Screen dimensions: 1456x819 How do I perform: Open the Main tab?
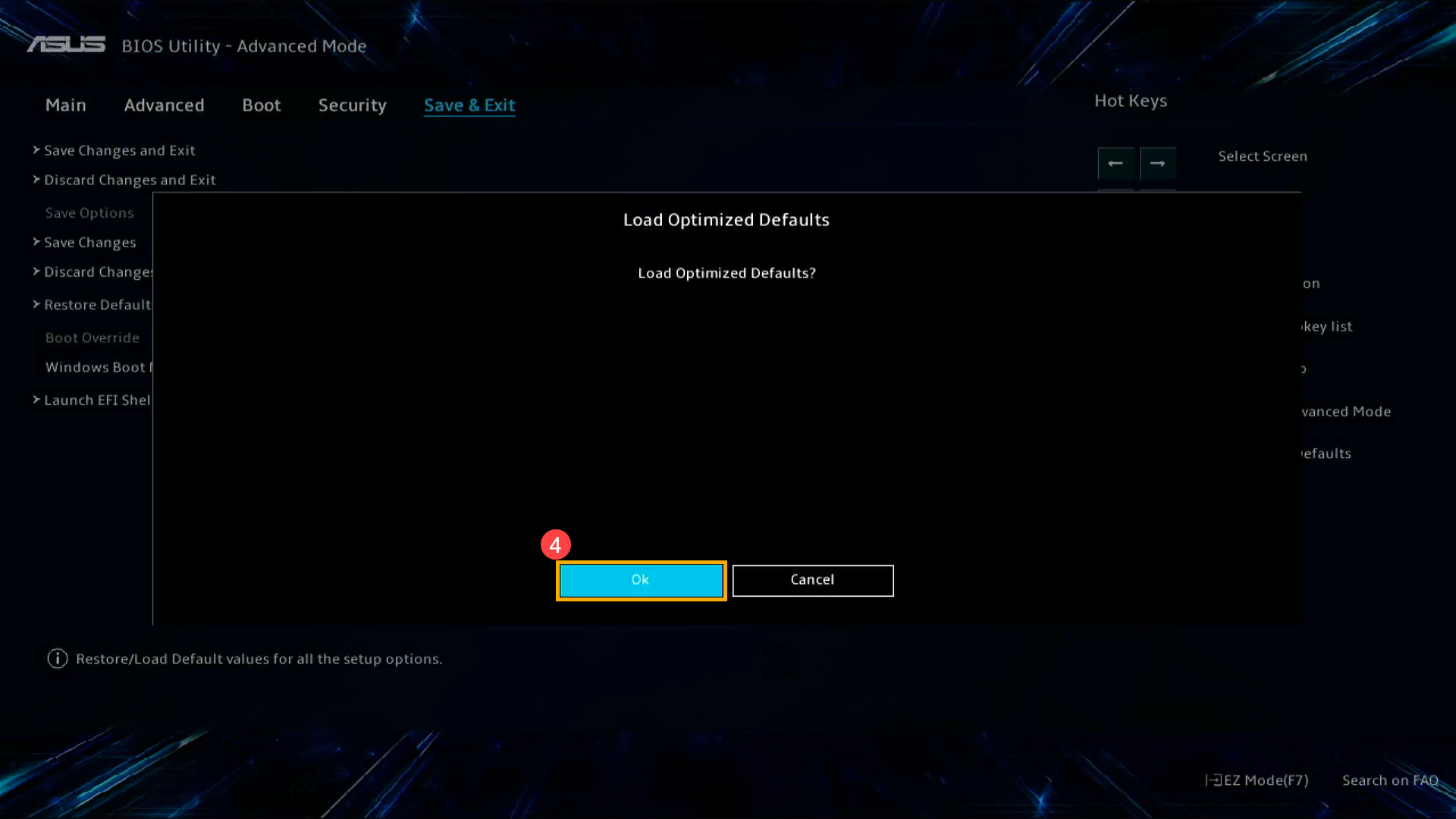click(66, 104)
